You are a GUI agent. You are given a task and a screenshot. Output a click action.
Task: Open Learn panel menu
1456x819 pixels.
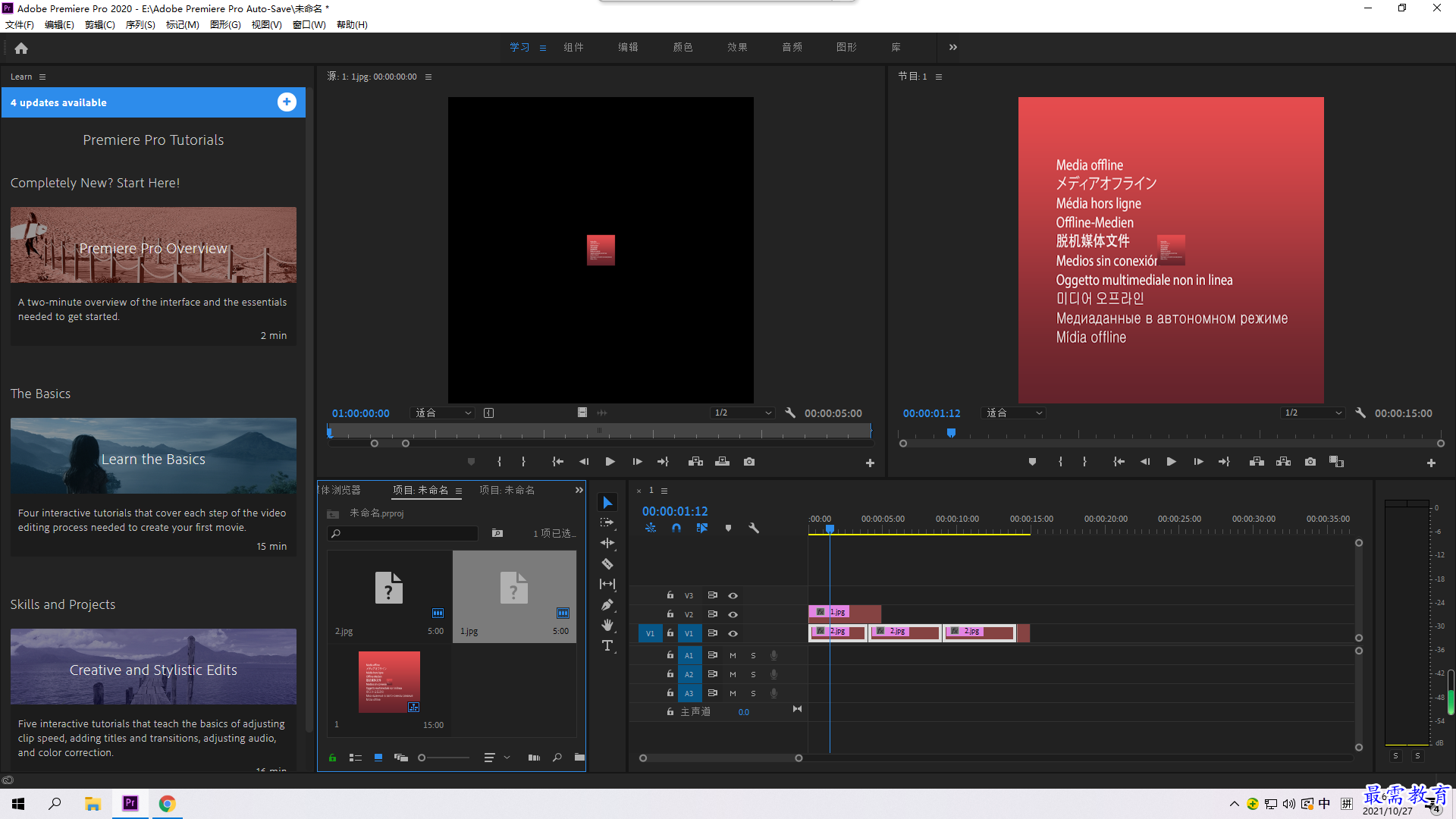pos(42,77)
